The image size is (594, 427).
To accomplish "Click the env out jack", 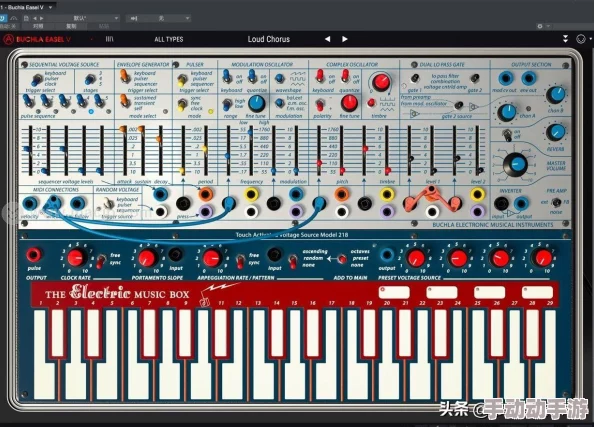I will (528, 79).
